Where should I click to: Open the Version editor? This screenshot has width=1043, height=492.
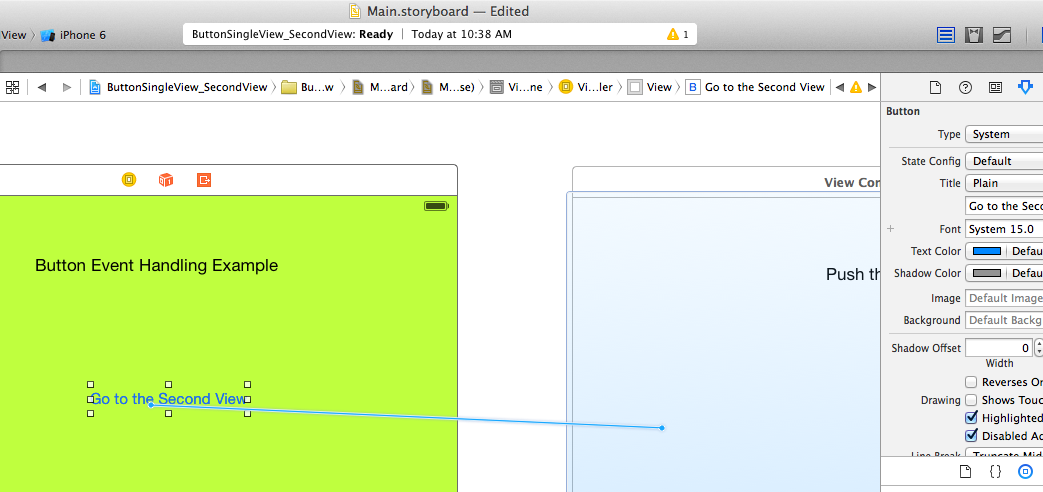(1001, 35)
